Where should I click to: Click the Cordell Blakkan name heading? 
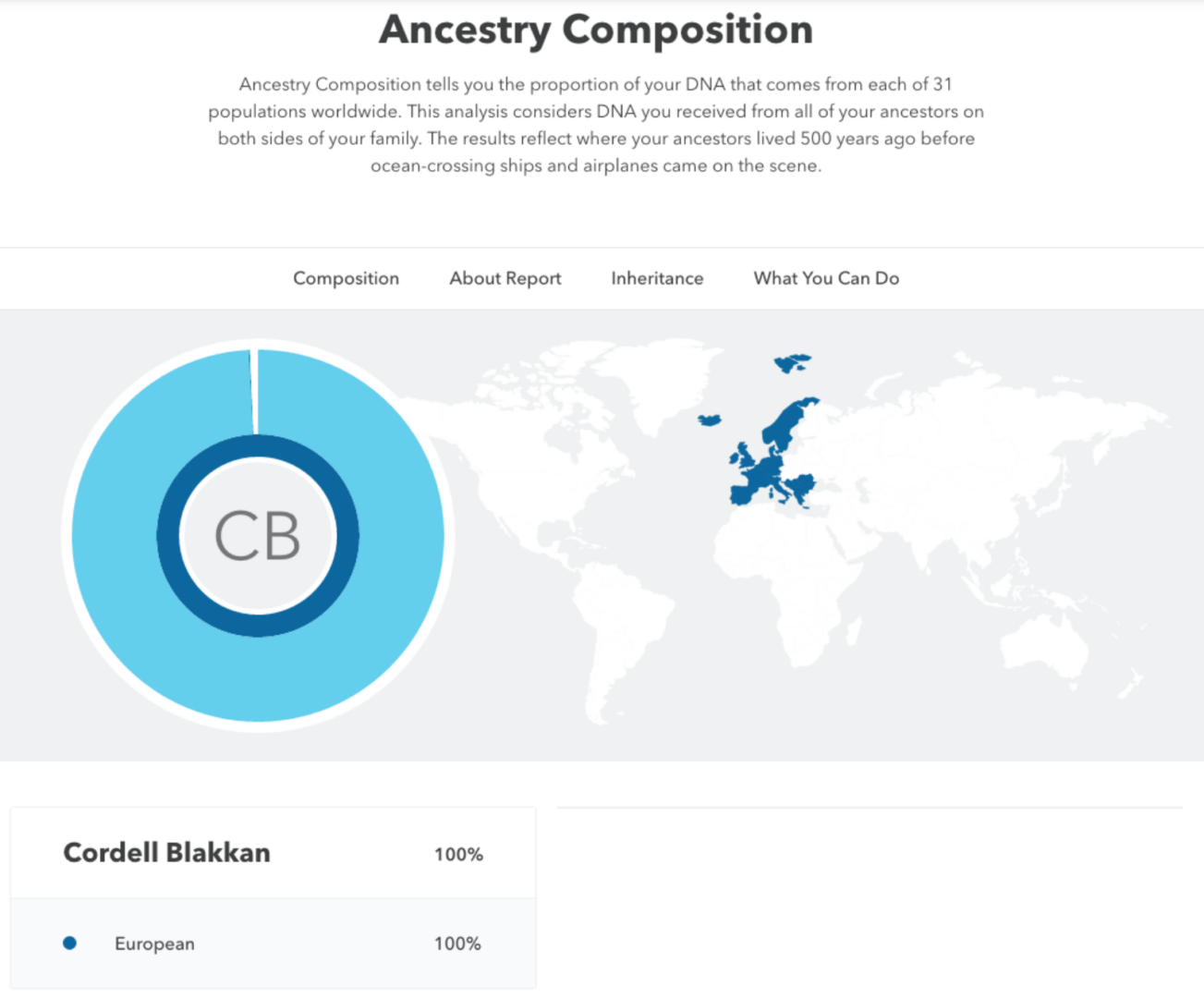[166, 853]
